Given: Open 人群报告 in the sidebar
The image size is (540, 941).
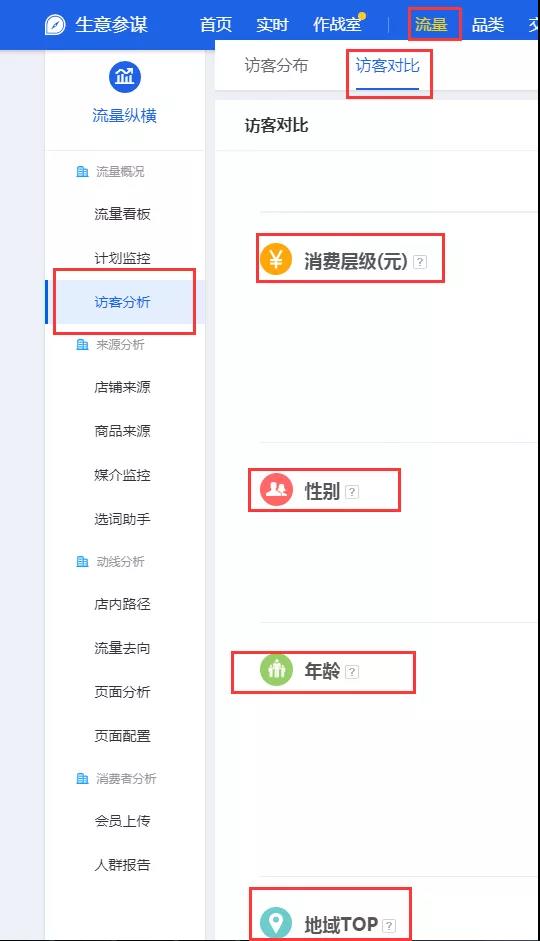Looking at the screenshot, I should point(122,865).
